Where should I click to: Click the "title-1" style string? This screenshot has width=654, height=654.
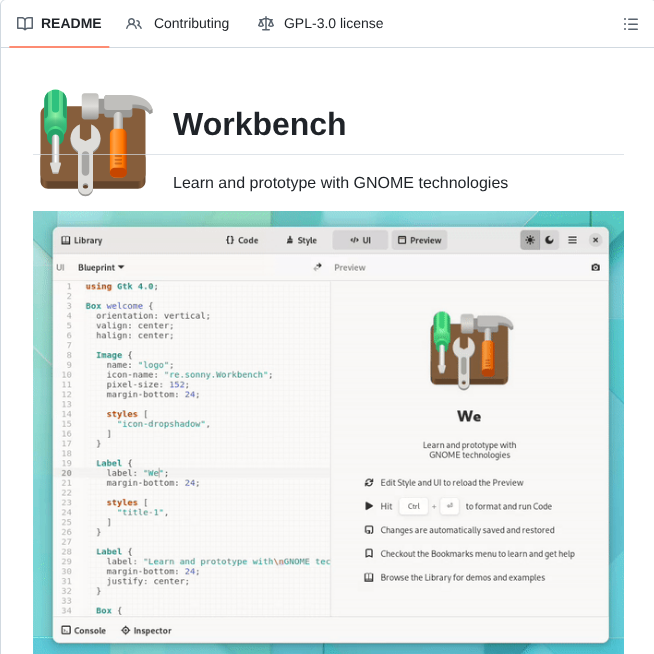[140, 512]
